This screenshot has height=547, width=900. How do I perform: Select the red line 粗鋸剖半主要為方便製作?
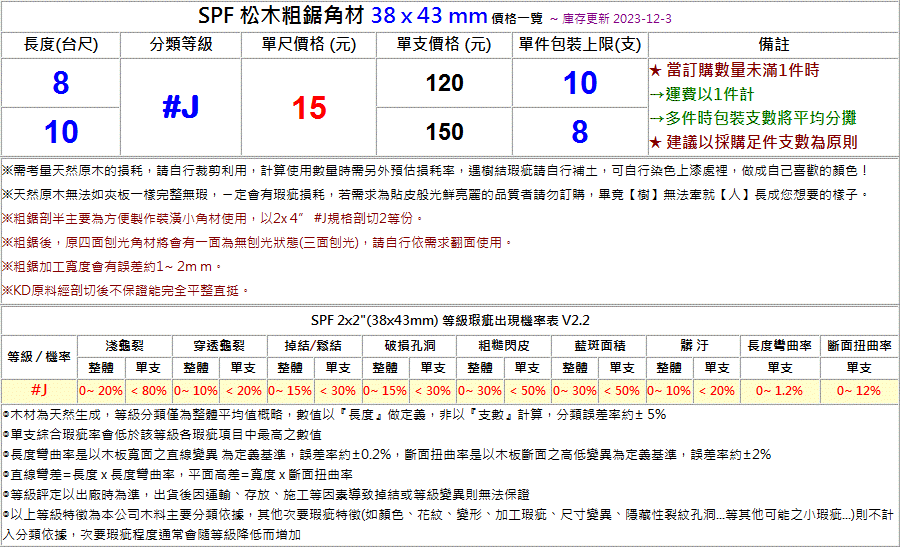[x=213, y=218]
